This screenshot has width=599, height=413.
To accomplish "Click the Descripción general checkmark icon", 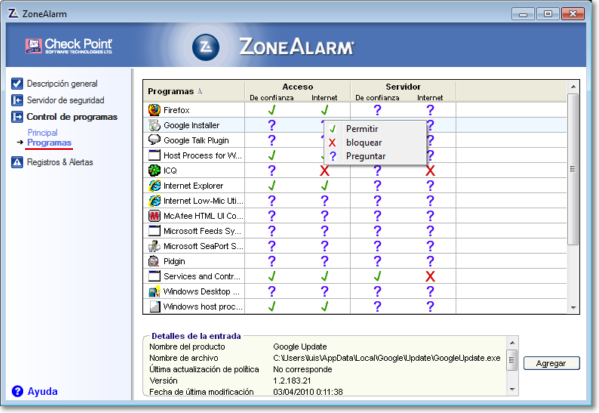I will point(17,84).
